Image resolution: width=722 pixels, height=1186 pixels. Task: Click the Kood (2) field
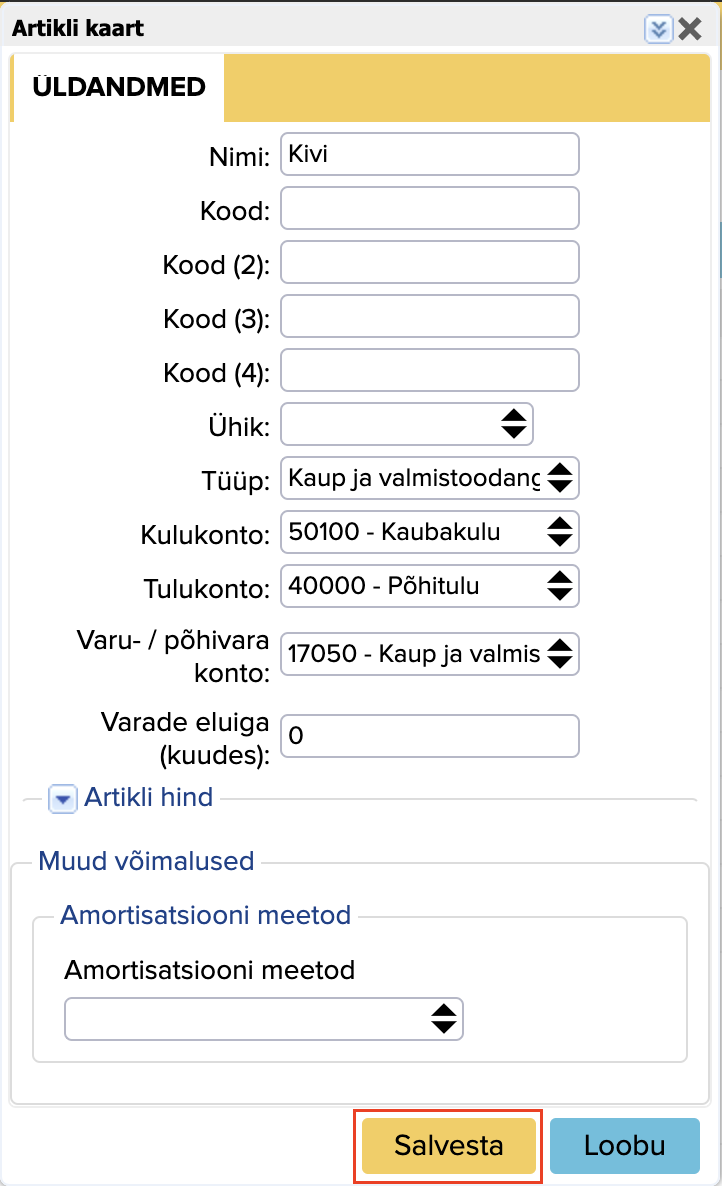(430, 262)
